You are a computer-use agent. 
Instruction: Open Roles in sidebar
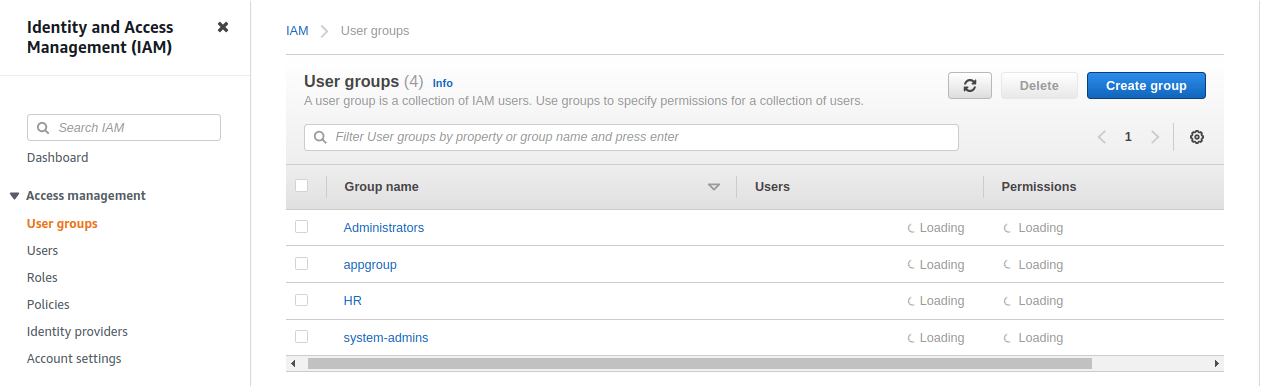(42, 278)
